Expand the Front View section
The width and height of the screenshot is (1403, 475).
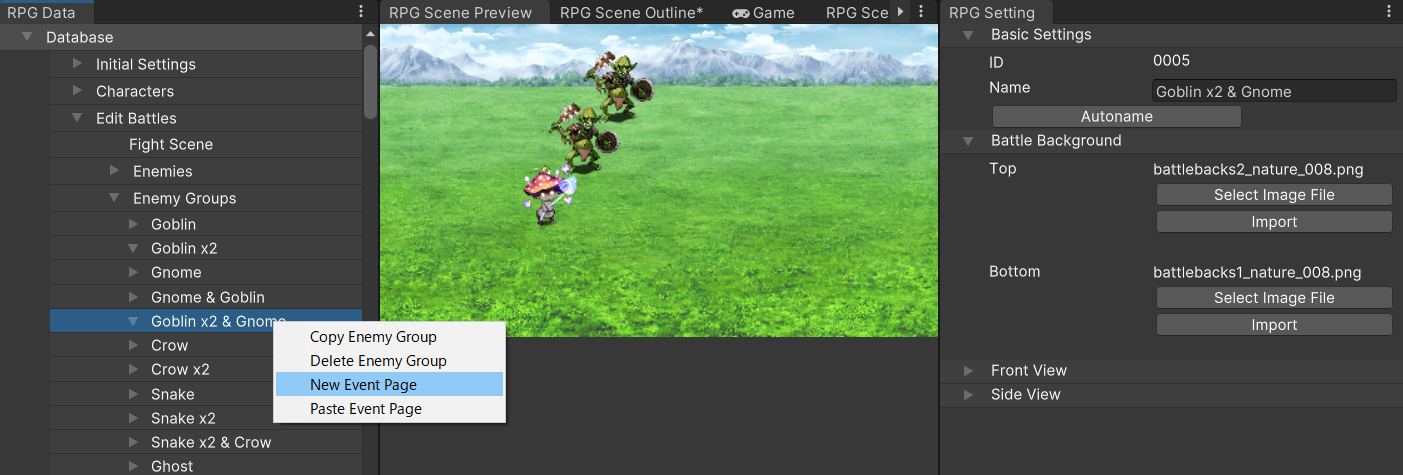click(968, 370)
